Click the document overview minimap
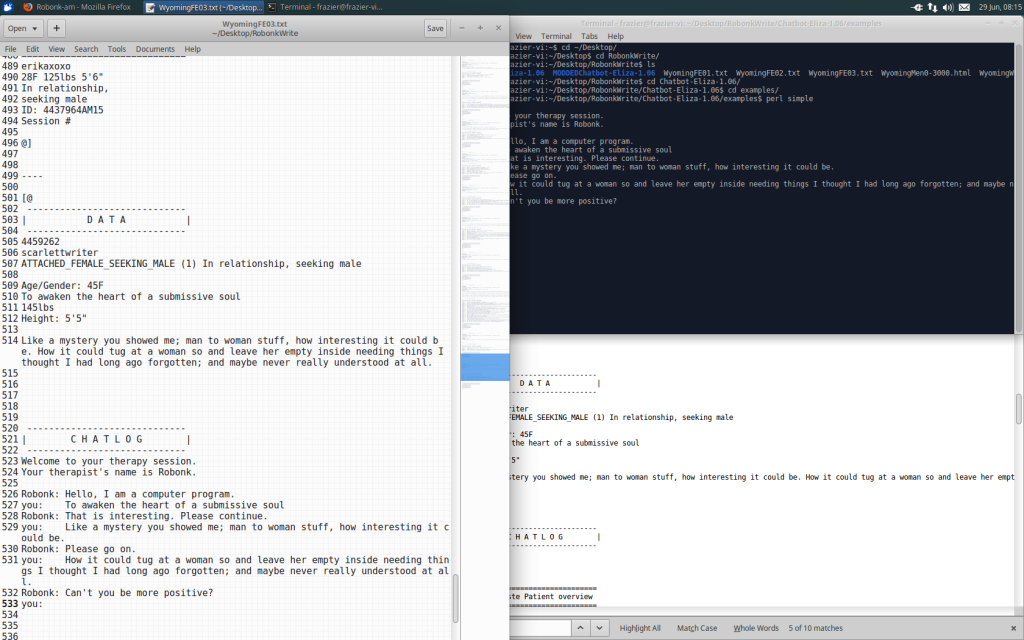 click(x=483, y=200)
